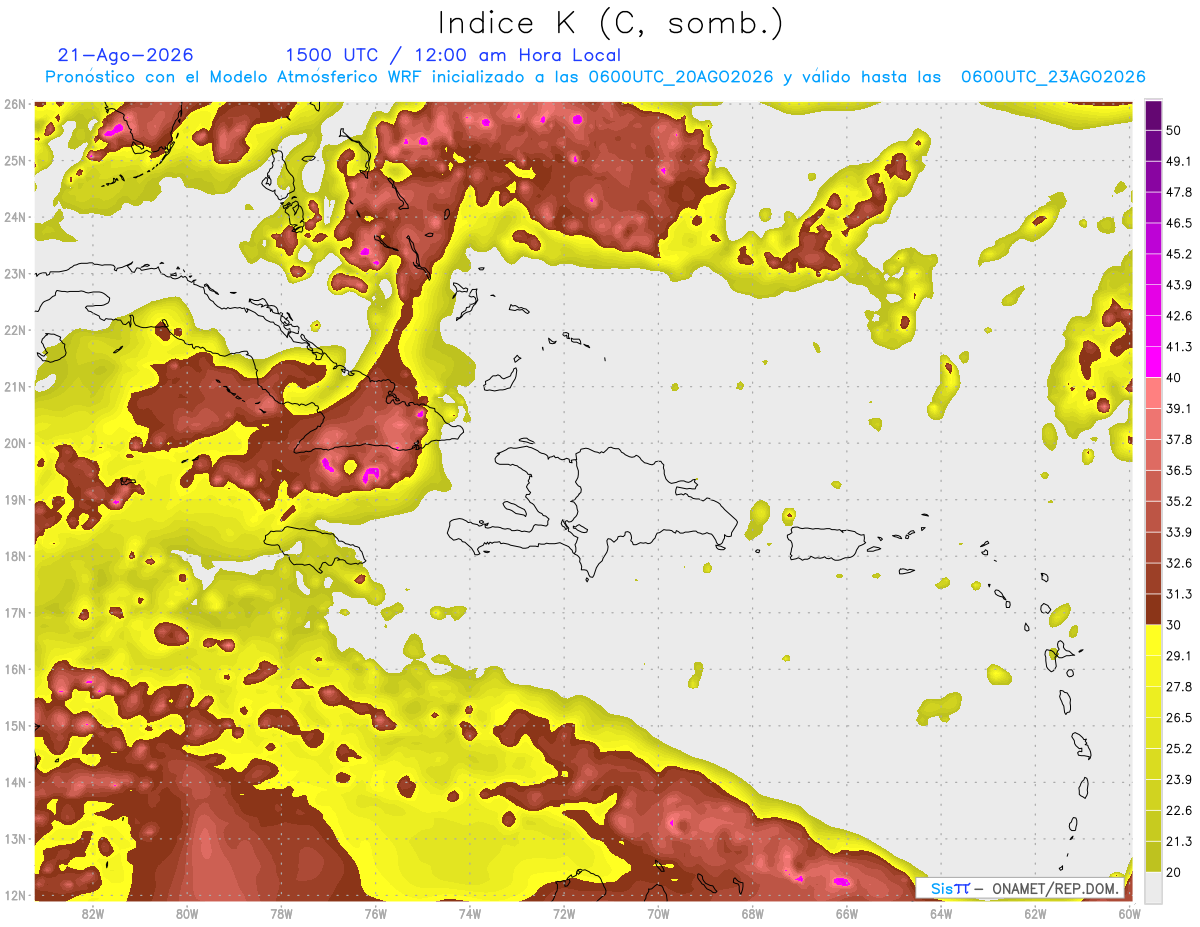
Task: Click the "49.1" color bar value
Action: coord(1180,161)
